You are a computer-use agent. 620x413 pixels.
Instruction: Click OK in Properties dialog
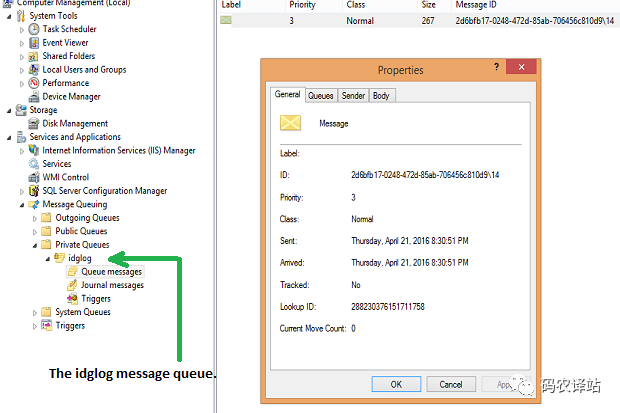tap(396, 384)
